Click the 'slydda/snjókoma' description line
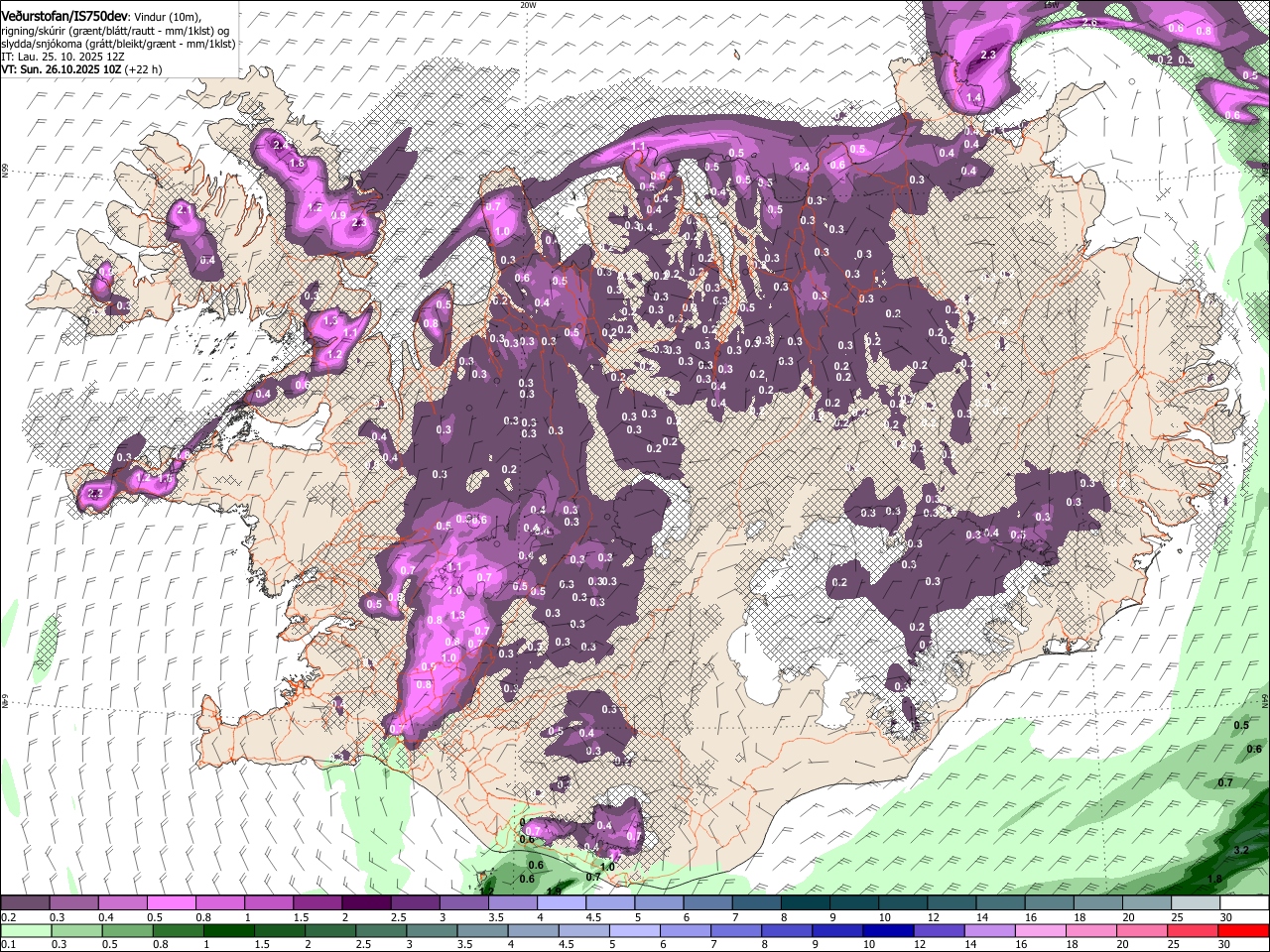 118,44
